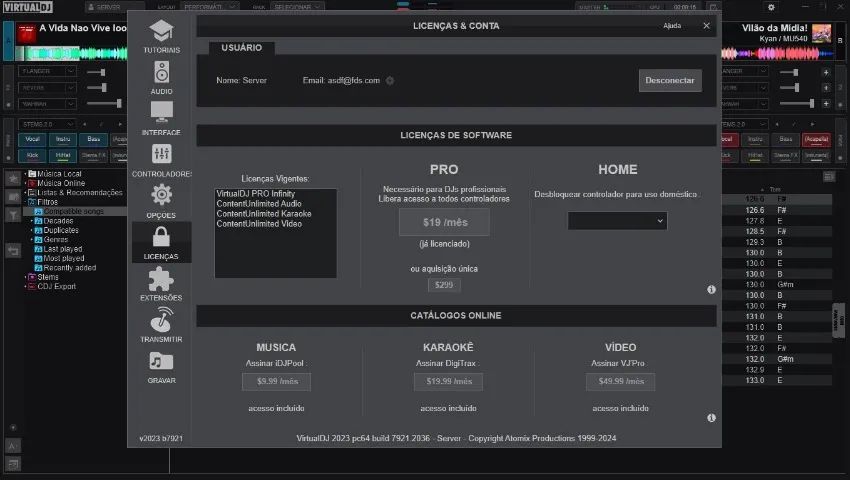Open the Ajuda help link

coord(672,25)
